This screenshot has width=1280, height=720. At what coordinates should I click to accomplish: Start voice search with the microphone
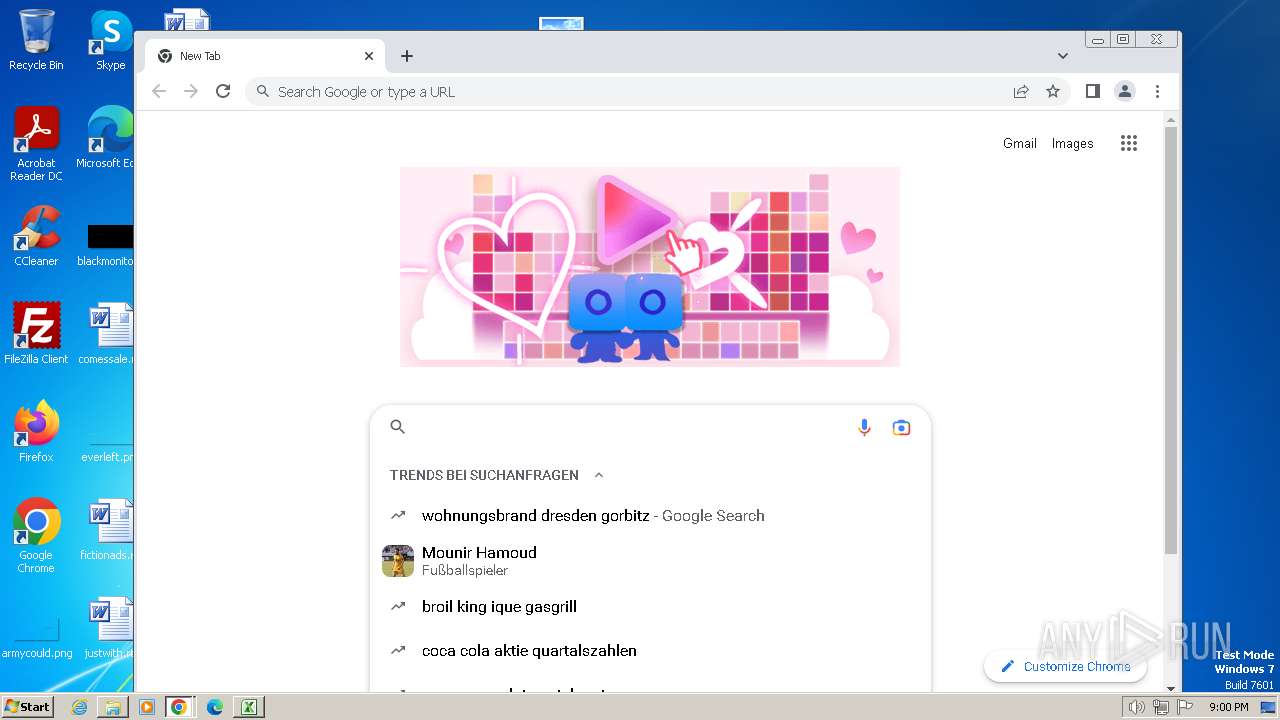pos(865,427)
